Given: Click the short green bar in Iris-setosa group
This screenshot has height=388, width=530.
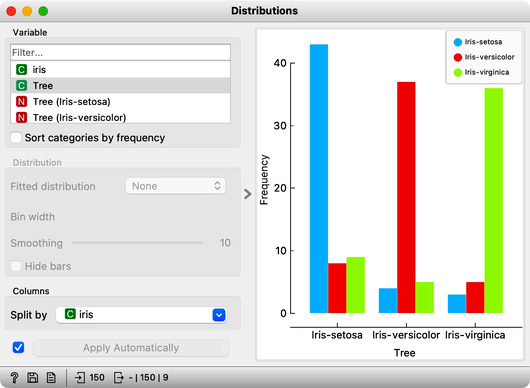Looking at the screenshot, I should [356, 285].
